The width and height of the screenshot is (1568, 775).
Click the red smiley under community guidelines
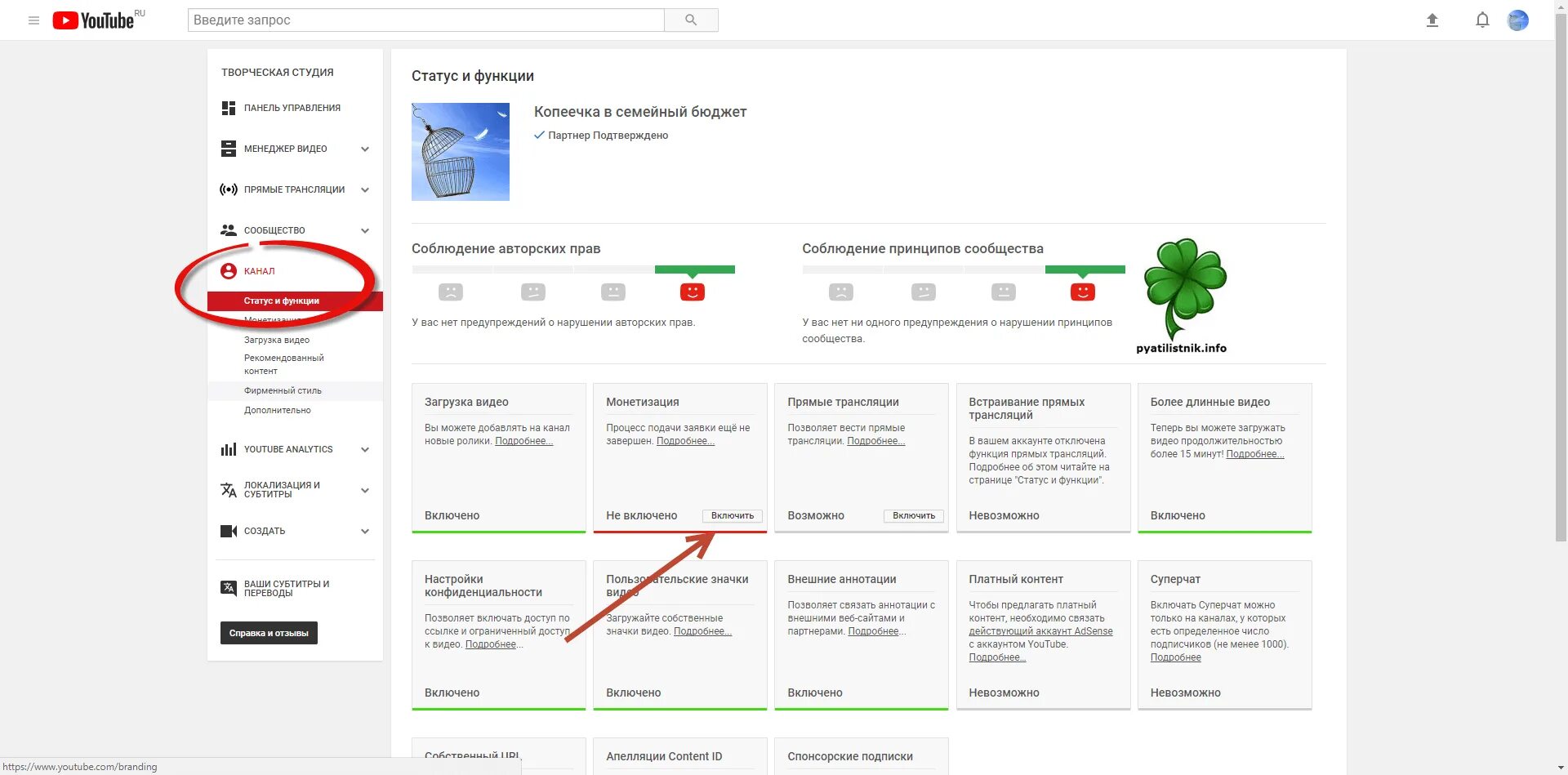(1083, 292)
